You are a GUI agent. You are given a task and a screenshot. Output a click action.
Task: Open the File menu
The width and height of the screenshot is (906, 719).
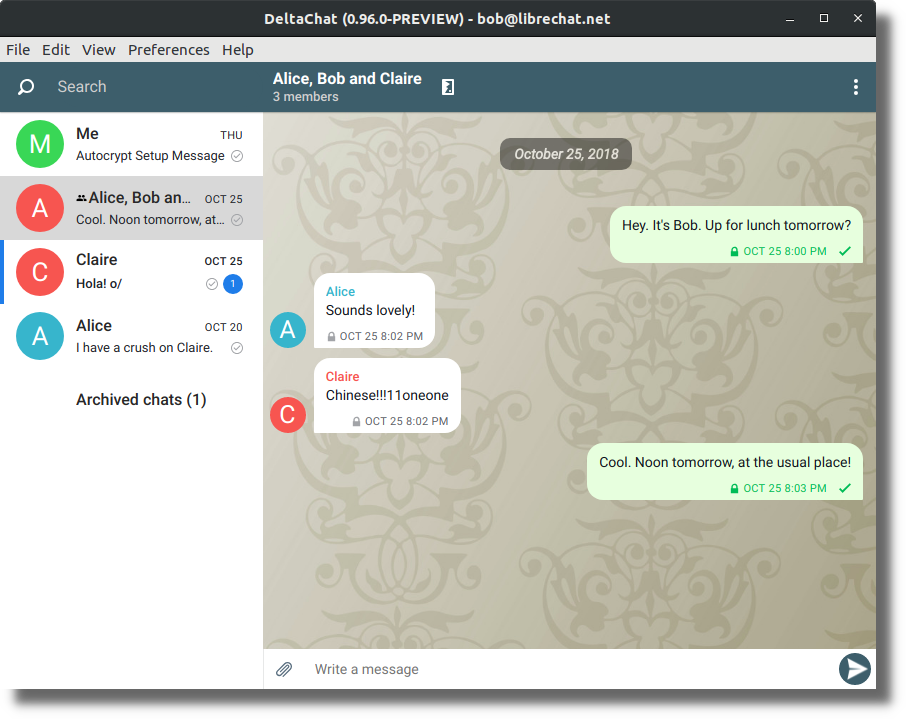[x=18, y=49]
